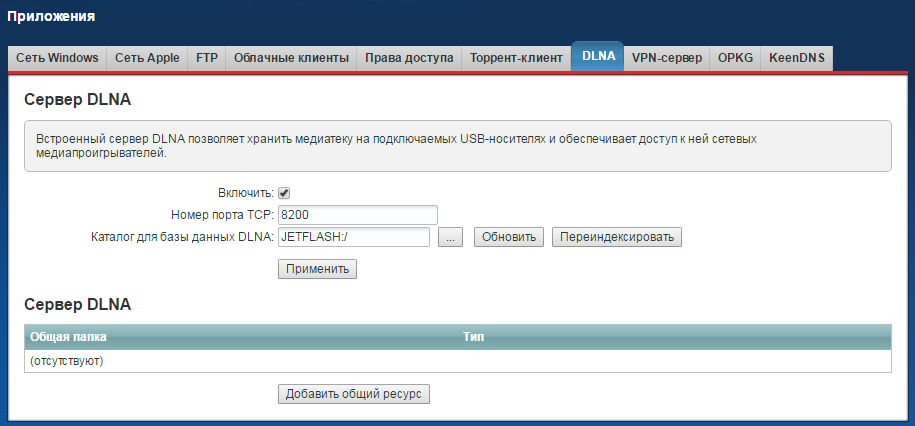Viewport: 915px width, 426px height.
Task: Click Добавить общий ресурс button
Action: click(354, 394)
